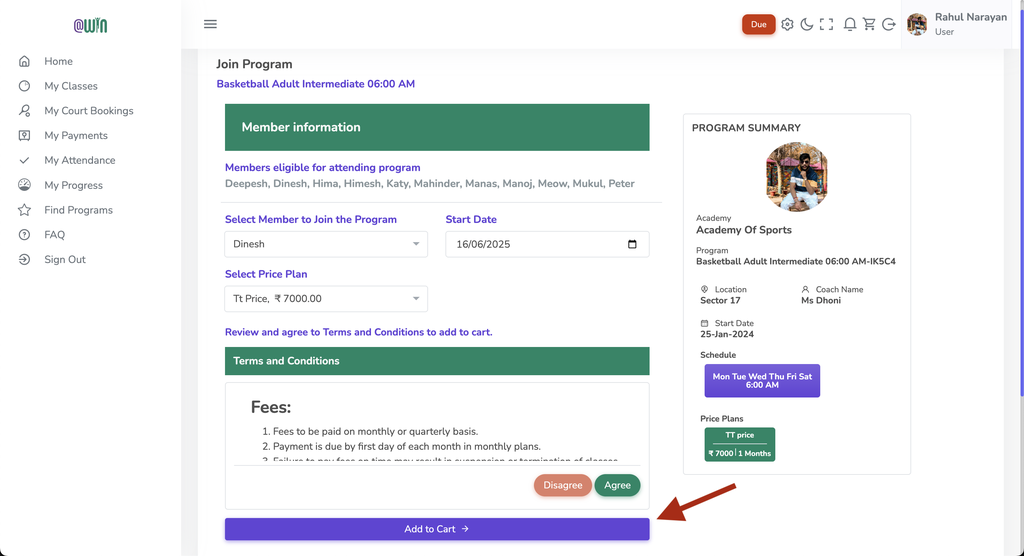The image size is (1024, 556).
Task: Click the red Due button
Action: point(758,24)
